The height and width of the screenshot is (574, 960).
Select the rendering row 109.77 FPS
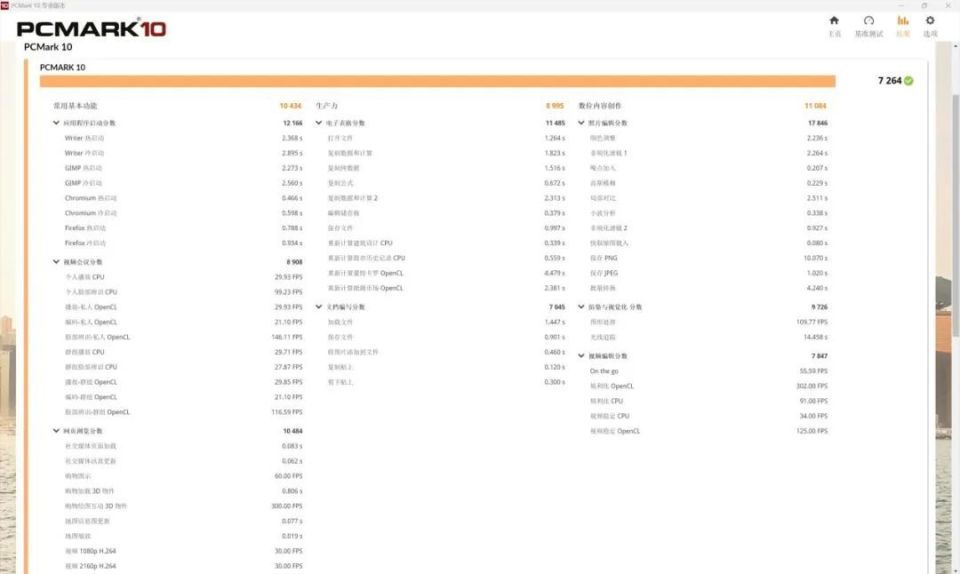pos(708,322)
